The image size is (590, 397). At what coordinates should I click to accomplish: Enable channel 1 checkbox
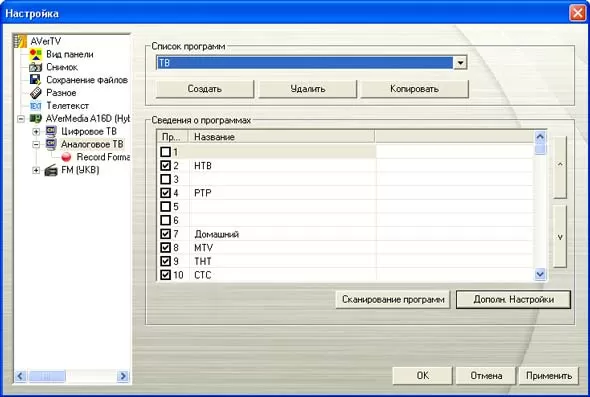click(x=165, y=152)
